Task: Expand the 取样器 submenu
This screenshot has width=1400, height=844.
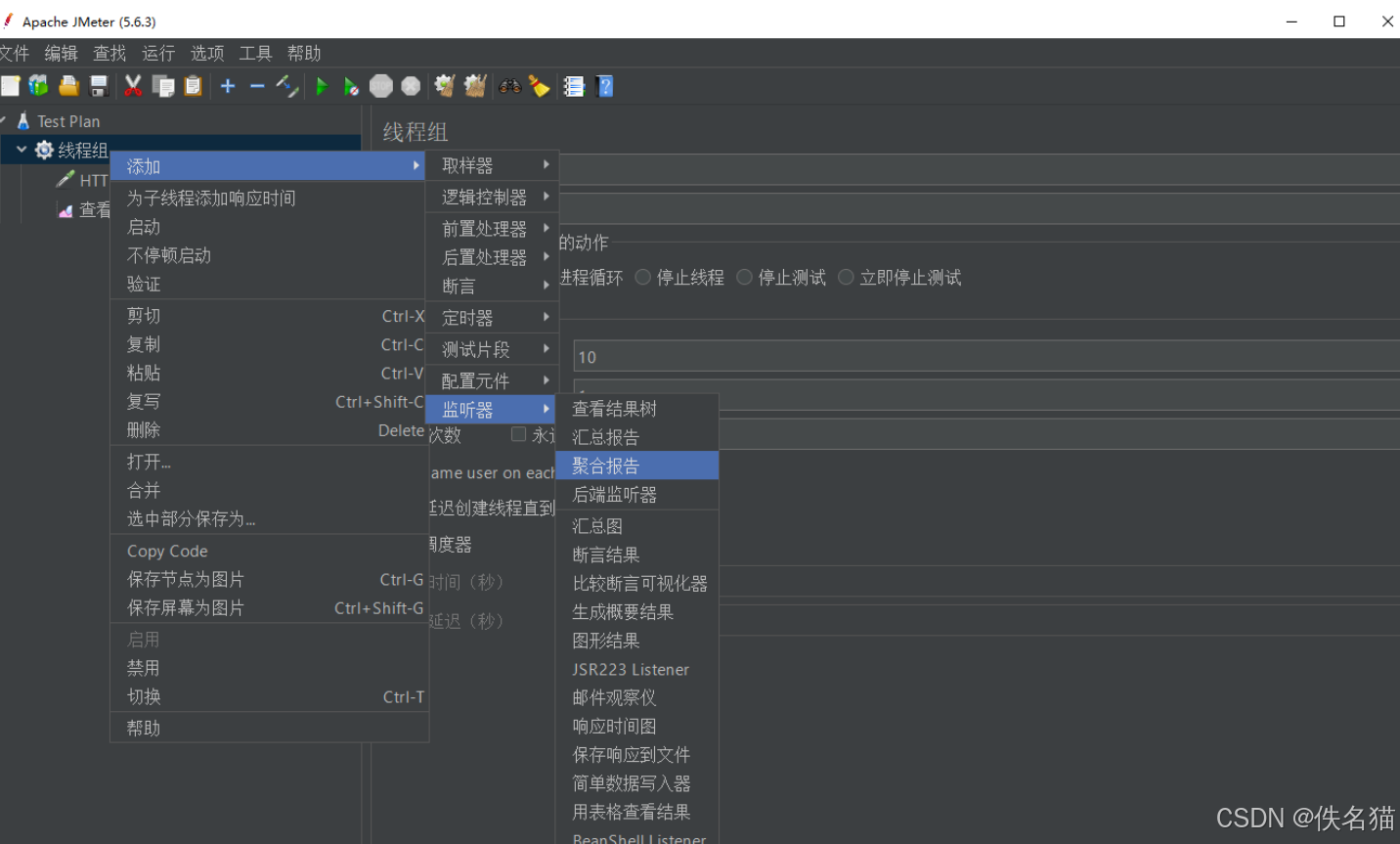Action: click(x=492, y=165)
